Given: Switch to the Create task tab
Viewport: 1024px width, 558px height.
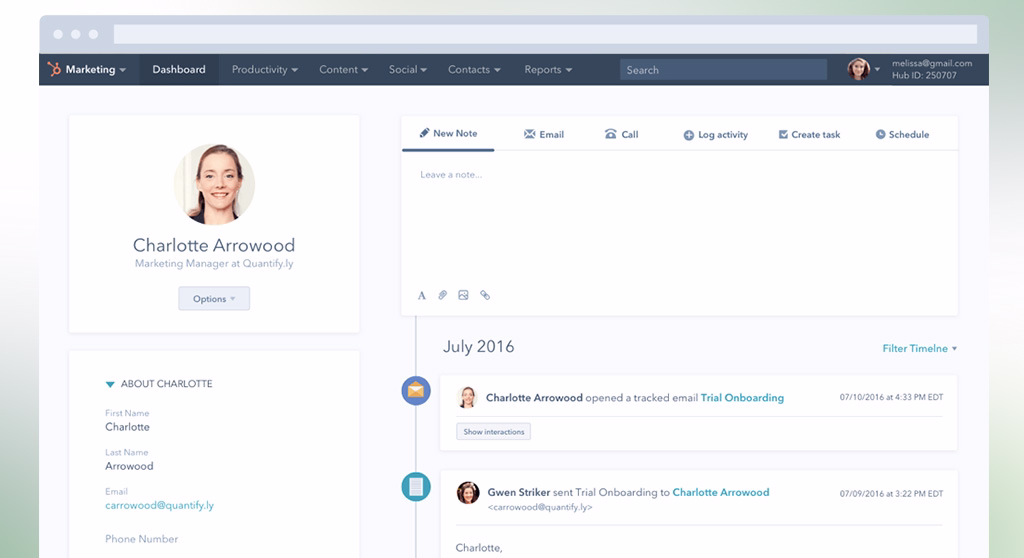Looking at the screenshot, I should coord(809,134).
